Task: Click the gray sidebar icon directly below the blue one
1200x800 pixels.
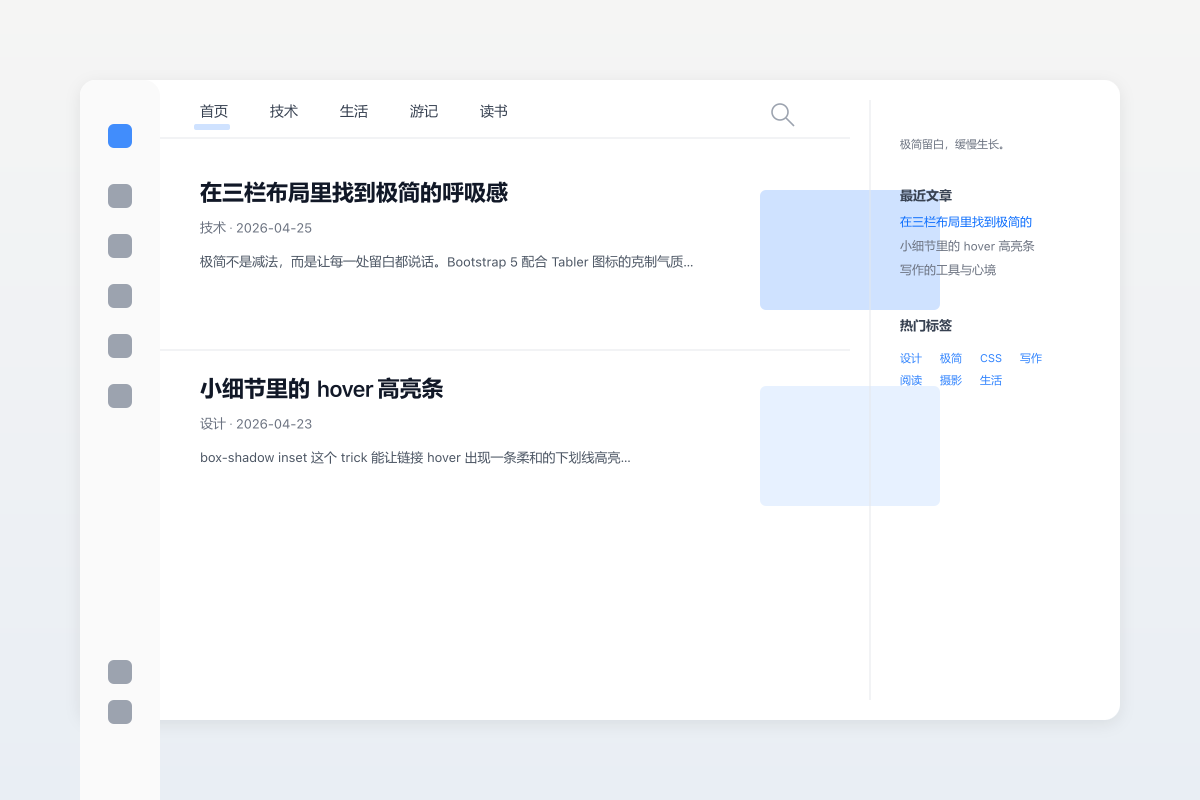Action: coord(120,196)
